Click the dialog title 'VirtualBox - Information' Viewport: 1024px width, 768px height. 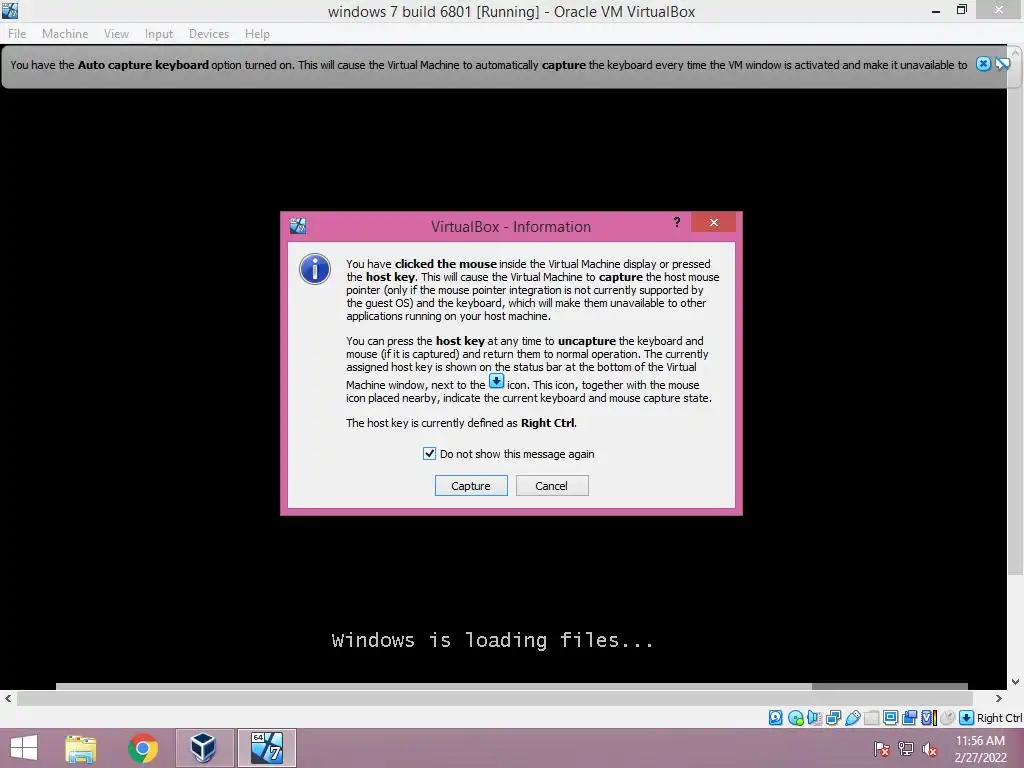point(511,227)
